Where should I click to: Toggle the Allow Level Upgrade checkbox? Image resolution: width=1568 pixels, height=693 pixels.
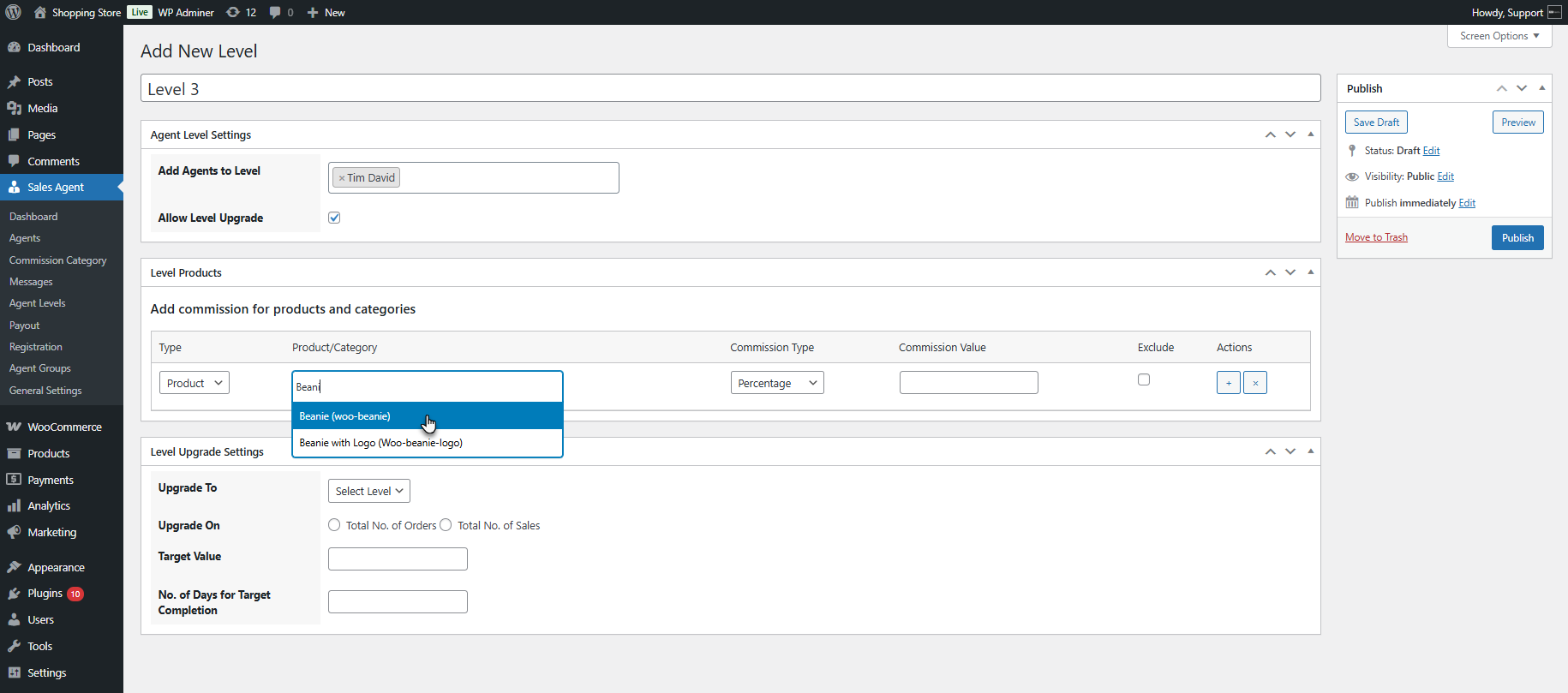click(334, 218)
